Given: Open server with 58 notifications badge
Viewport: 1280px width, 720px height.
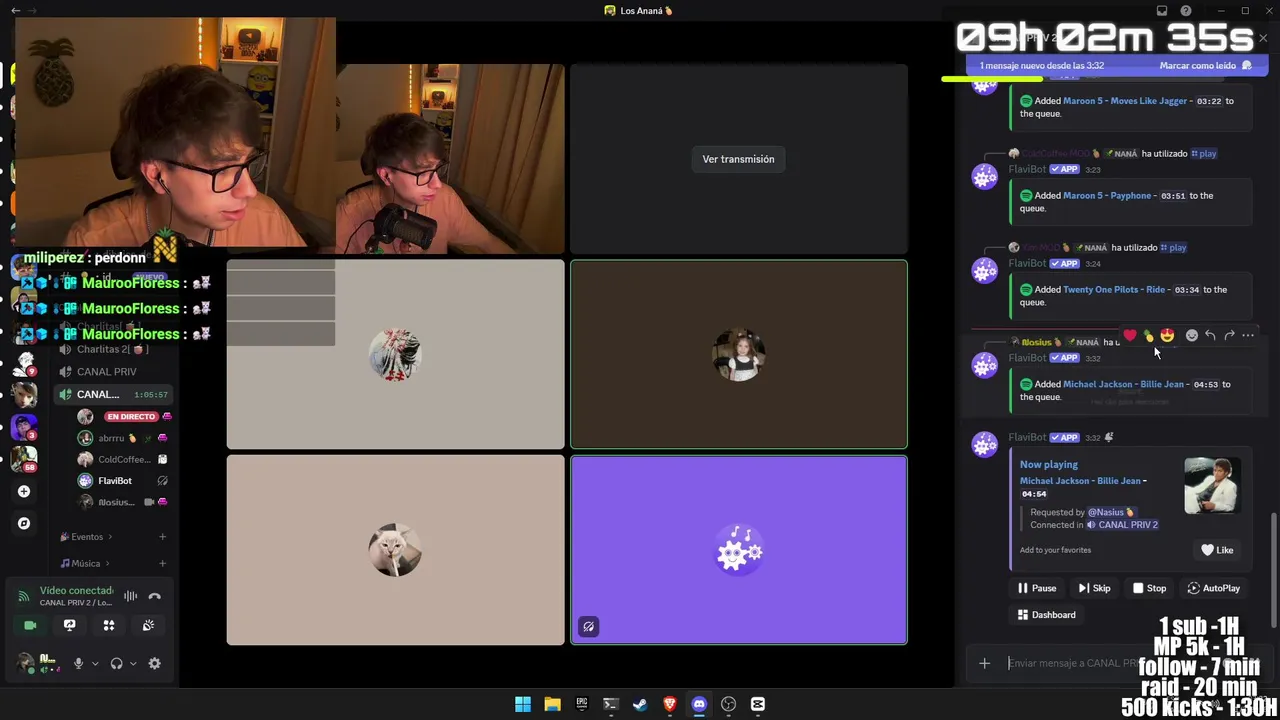Looking at the screenshot, I should click(24, 459).
